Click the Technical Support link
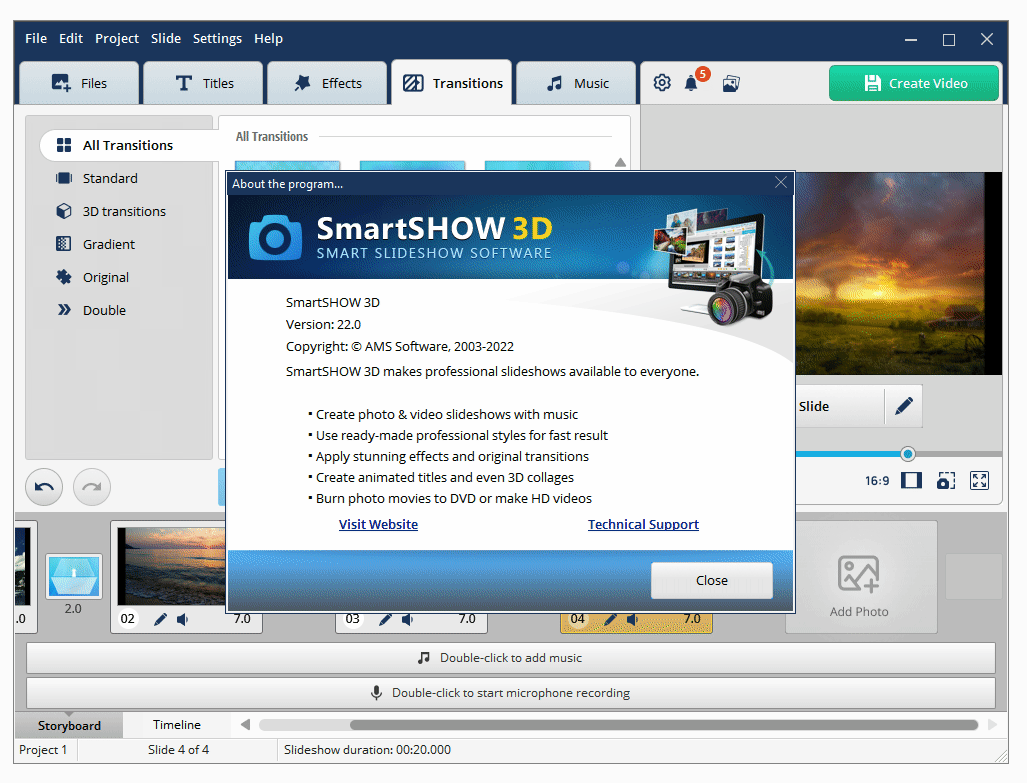Image resolution: width=1027 pixels, height=783 pixels. 643,524
